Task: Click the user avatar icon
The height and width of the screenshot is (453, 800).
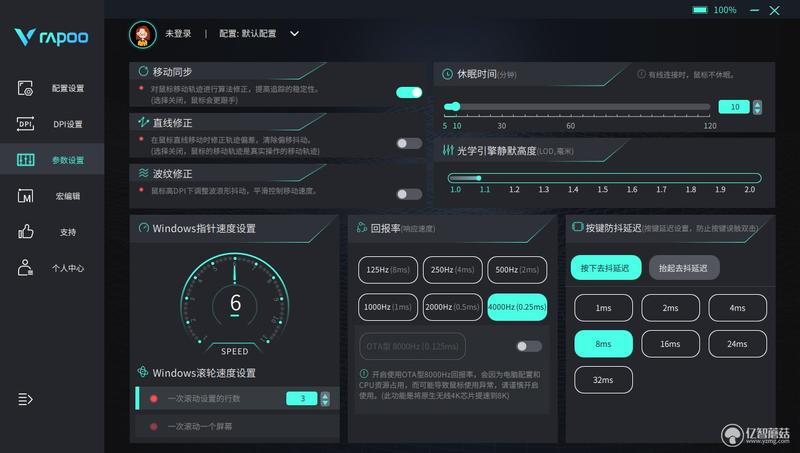Action: [x=143, y=34]
